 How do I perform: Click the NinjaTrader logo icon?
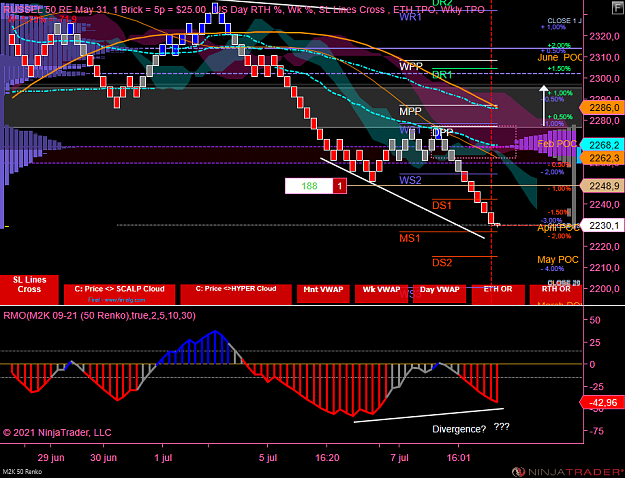coord(518,472)
